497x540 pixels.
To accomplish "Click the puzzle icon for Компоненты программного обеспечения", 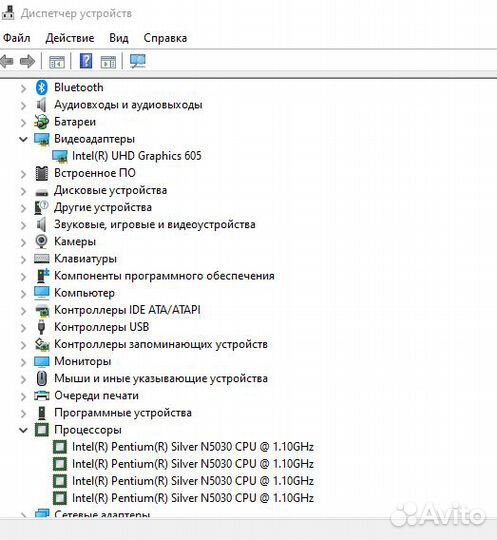I will tap(42, 276).
